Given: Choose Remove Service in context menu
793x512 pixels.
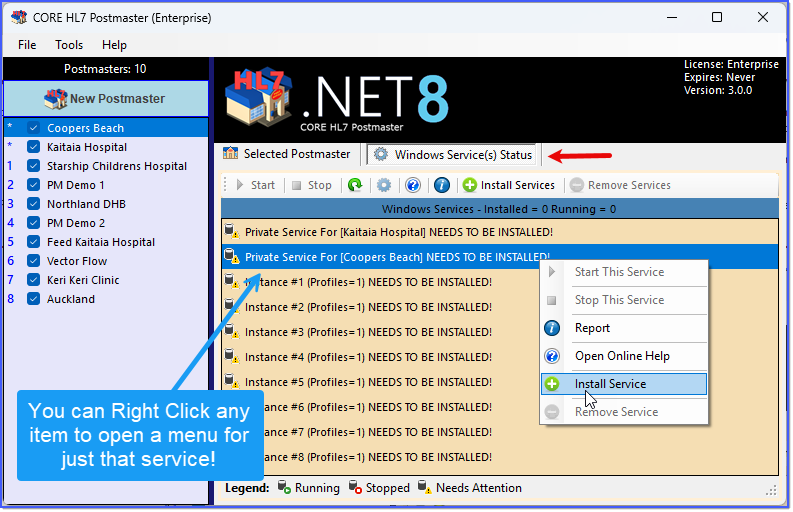Looking at the screenshot, I should point(624,412).
